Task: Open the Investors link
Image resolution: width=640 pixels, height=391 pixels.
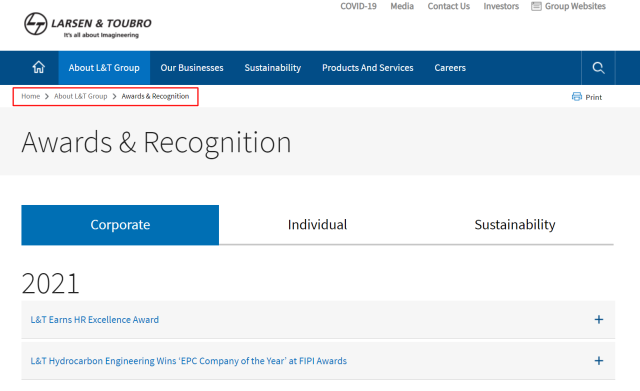Action: coord(501,6)
